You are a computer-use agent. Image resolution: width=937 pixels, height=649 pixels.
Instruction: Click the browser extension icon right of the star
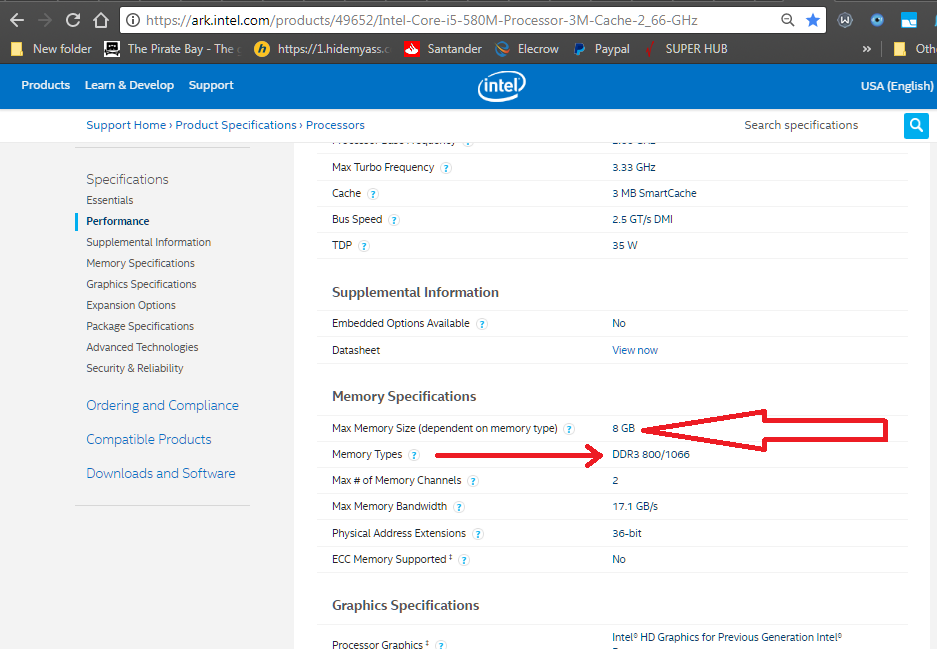point(845,20)
